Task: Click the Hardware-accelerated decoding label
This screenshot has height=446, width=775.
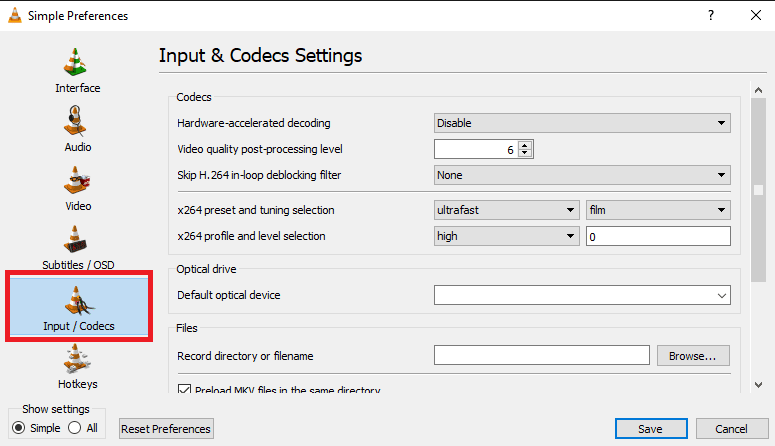Action: [254, 123]
